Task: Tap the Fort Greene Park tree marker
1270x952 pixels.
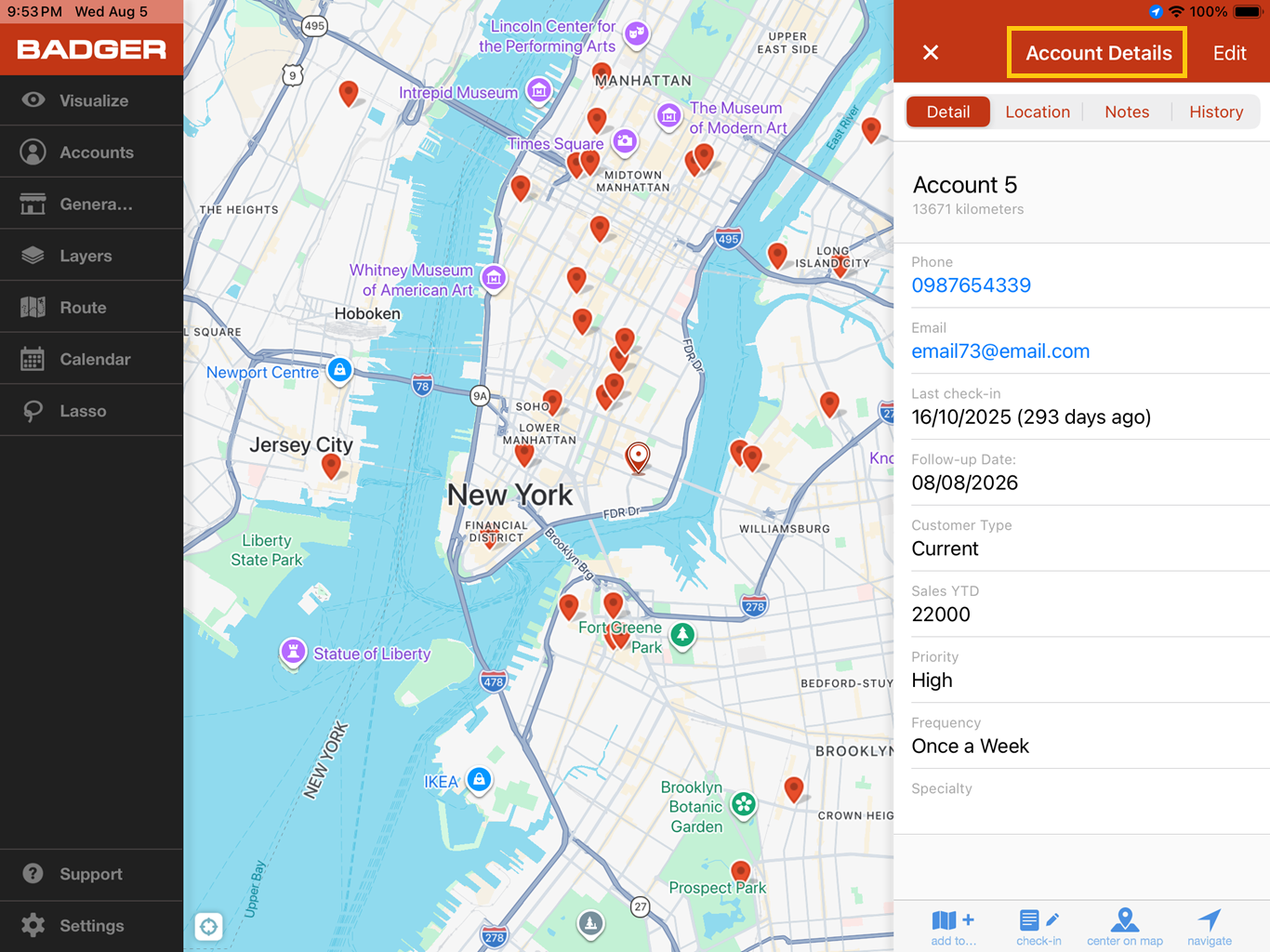Action: (683, 635)
